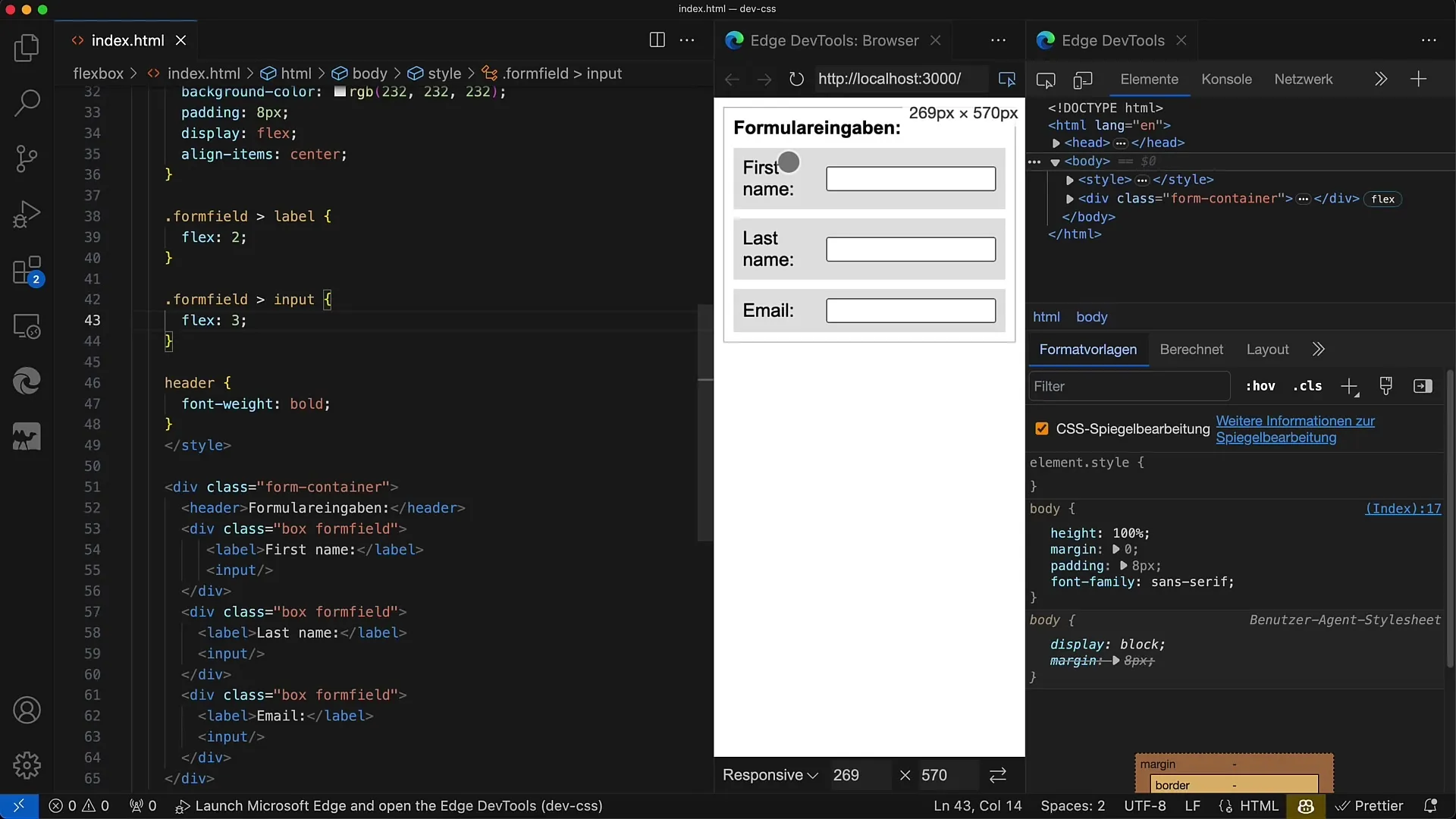This screenshot has height=819, width=1456.
Task: Open Responsive device dropdown
Action: [x=770, y=775]
